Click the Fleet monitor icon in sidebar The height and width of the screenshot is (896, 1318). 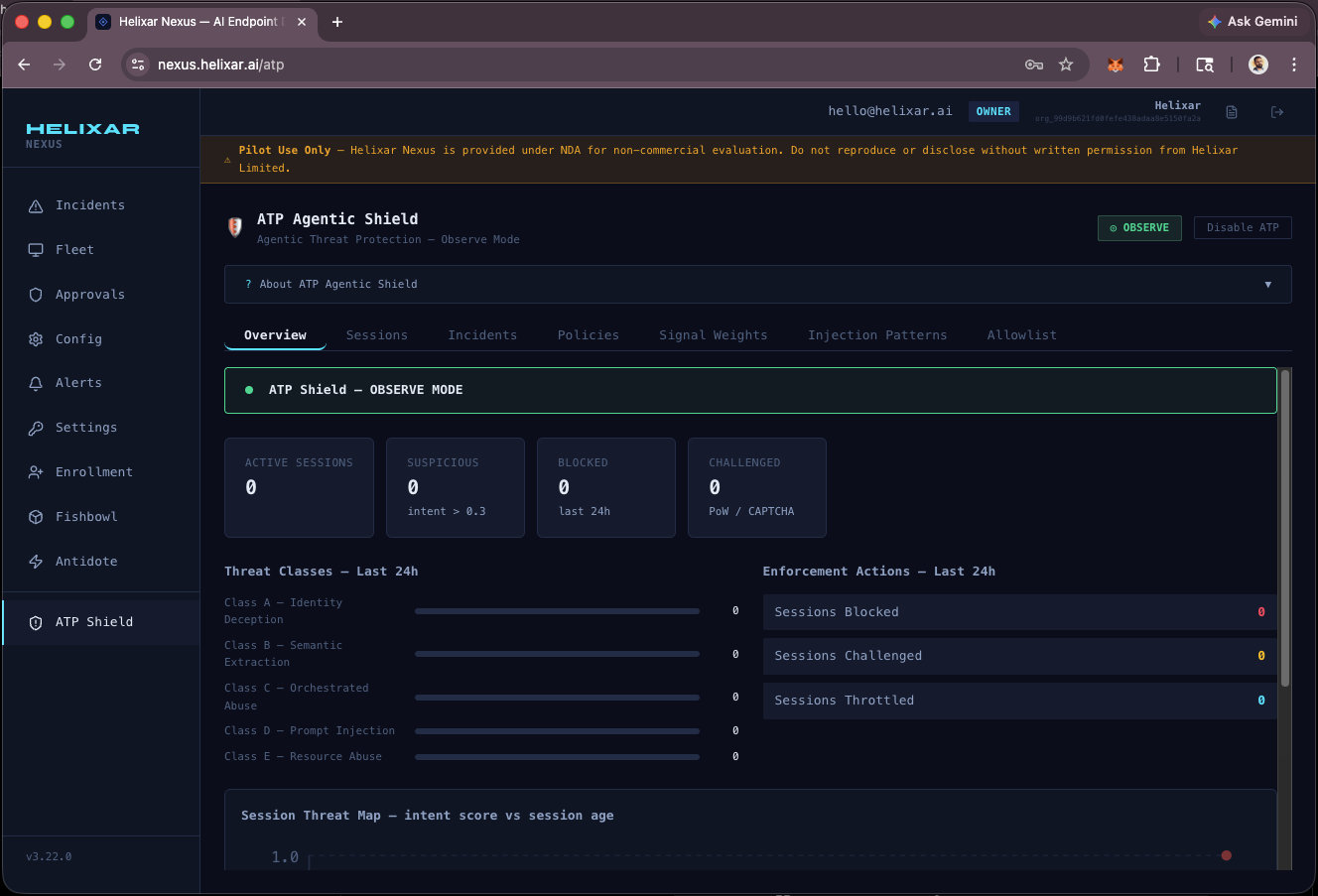click(36, 250)
